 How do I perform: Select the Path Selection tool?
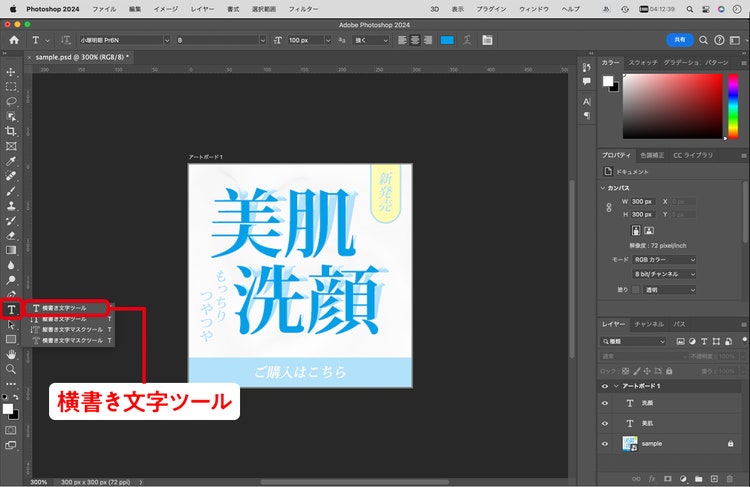11,325
